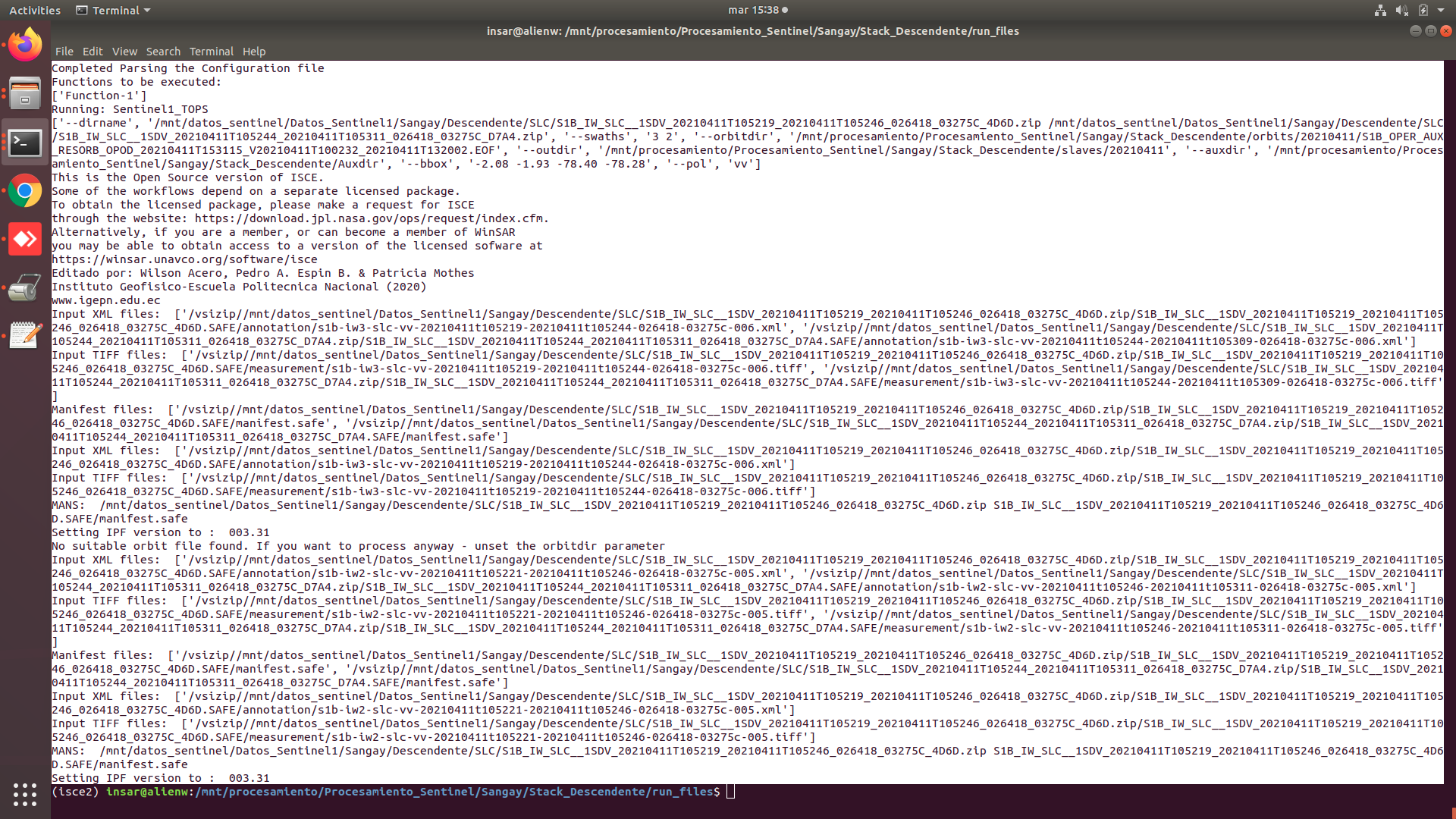
Task: Click the terminal prompt input area
Action: (730, 791)
